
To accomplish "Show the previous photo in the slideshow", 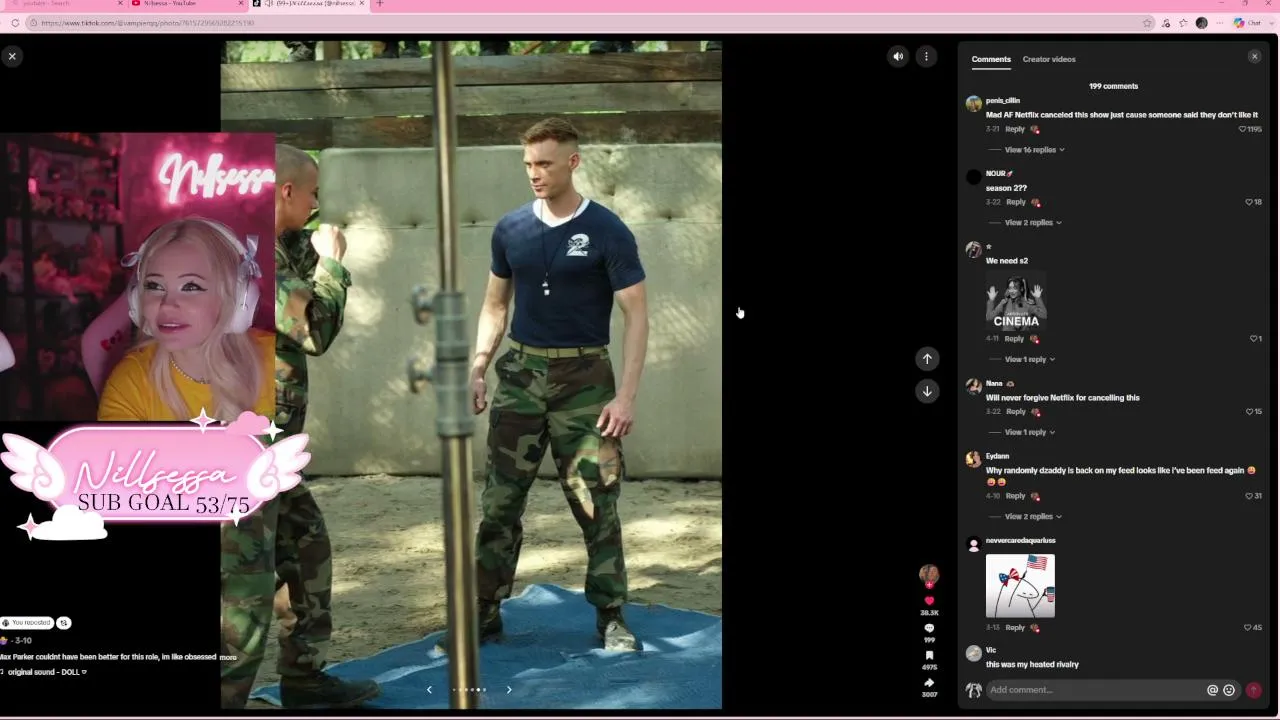I will 430,689.
